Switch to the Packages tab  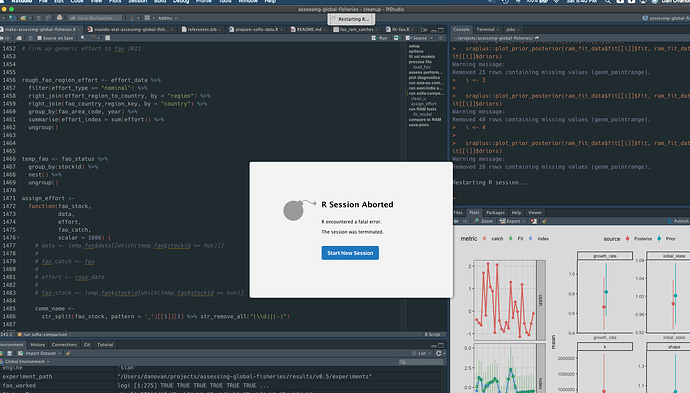pyautogui.click(x=495, y=213)
